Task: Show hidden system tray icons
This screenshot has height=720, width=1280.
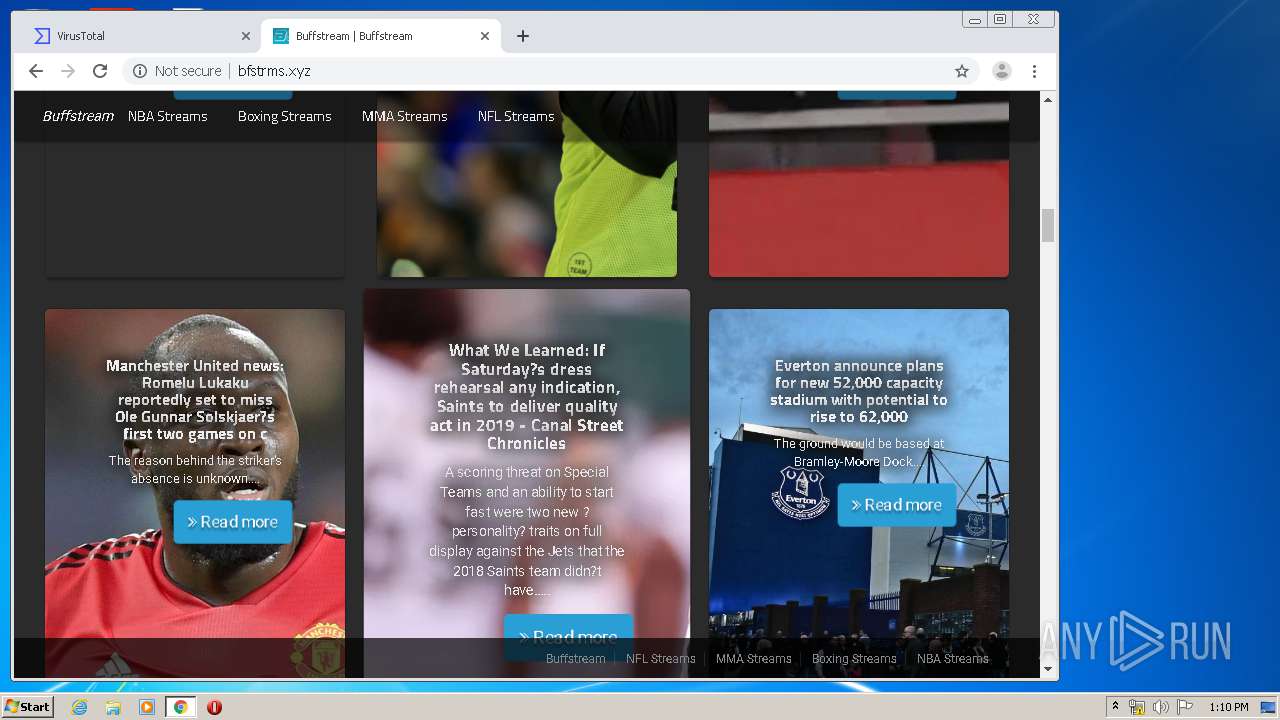Action: point(1115,707)
